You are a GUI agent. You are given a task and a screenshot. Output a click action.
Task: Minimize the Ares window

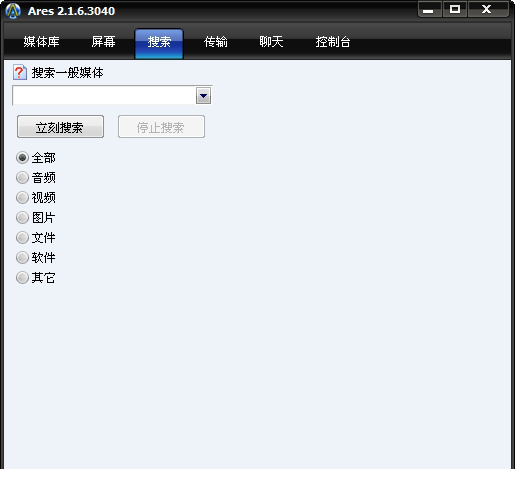(429, 9)
